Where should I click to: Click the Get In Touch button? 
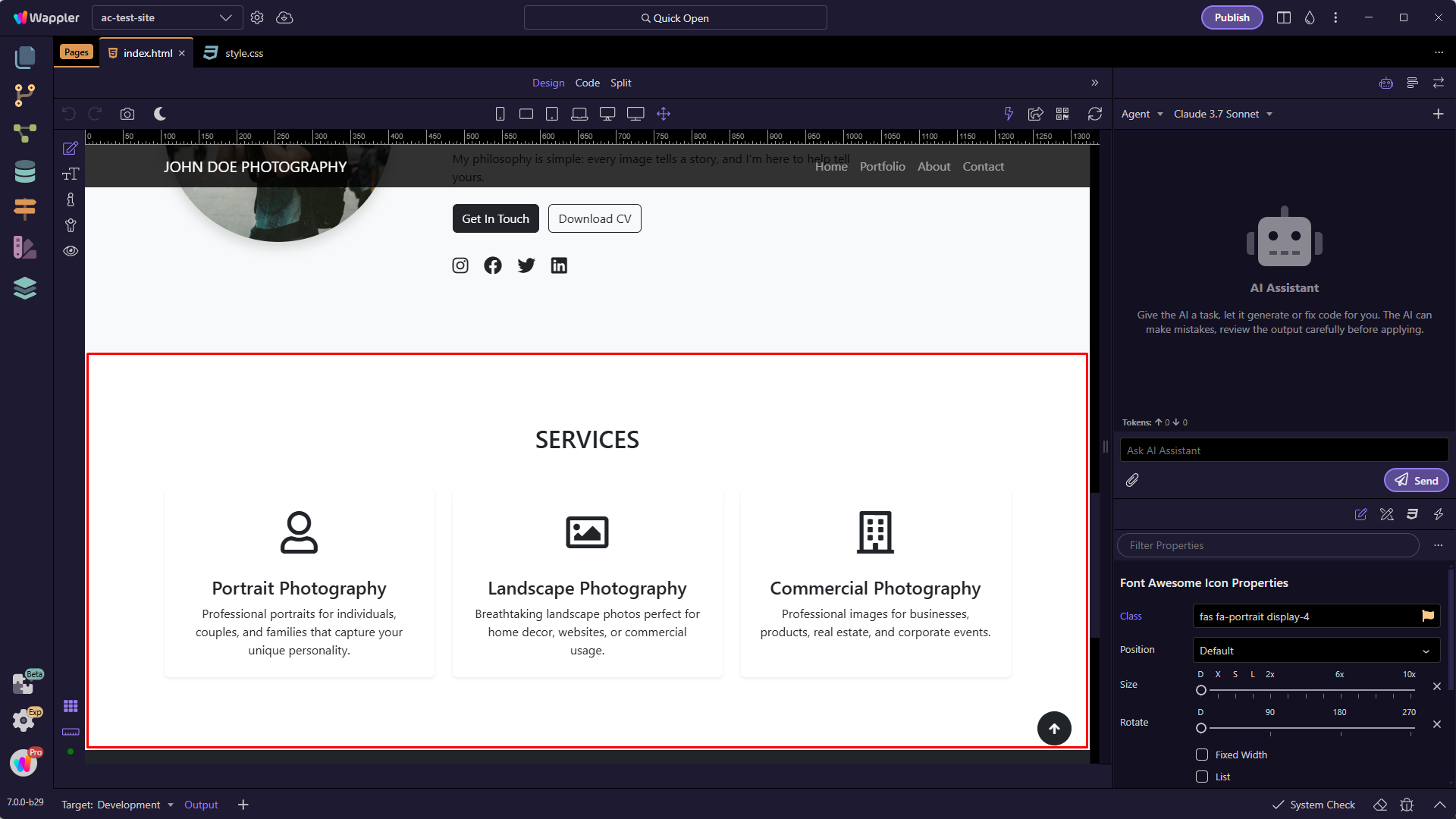[496, 218]
